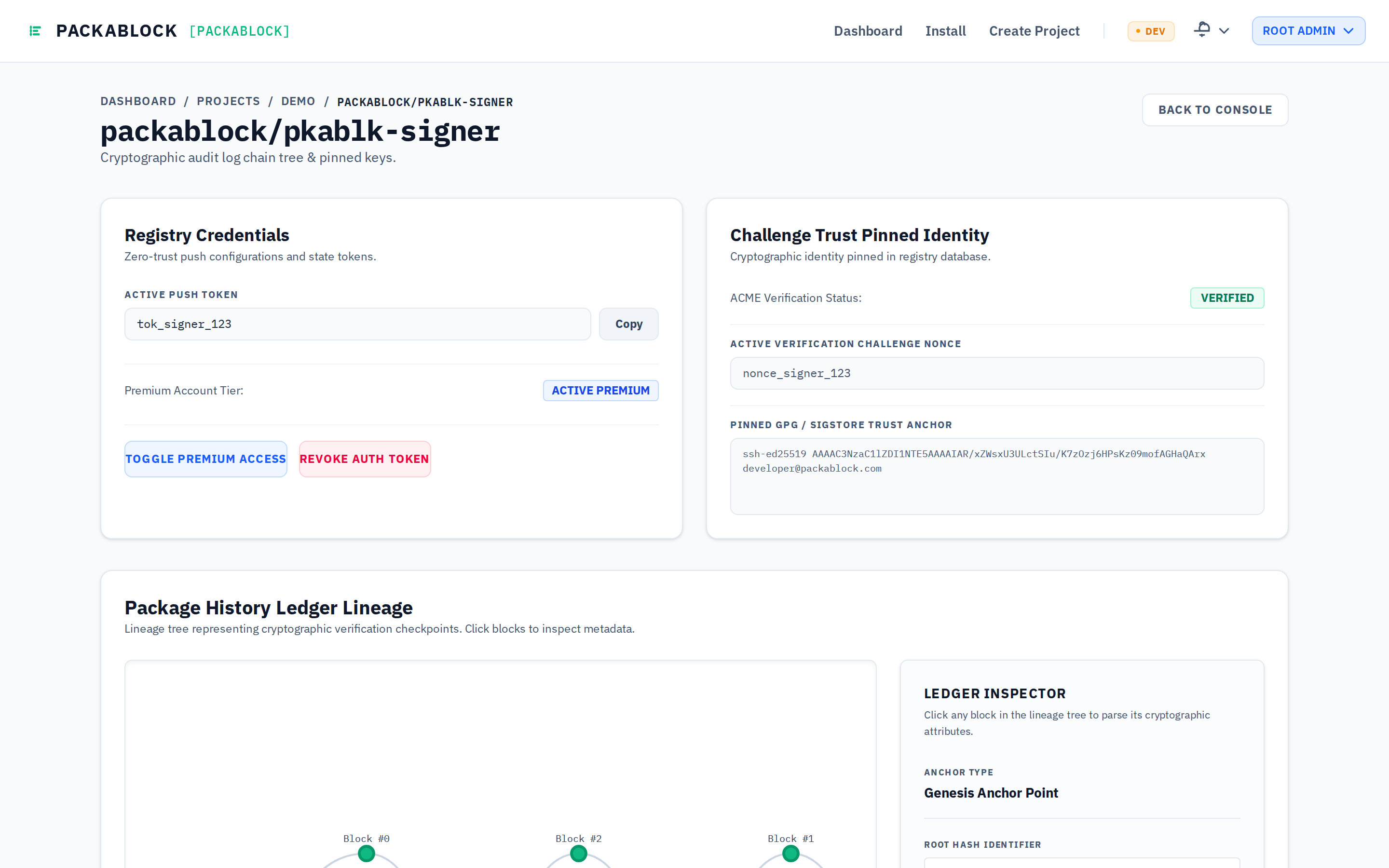Click the PACKABLOCK brand title
The width and height of the screenshot is (1389, 868).
click(x=117, y=31)
